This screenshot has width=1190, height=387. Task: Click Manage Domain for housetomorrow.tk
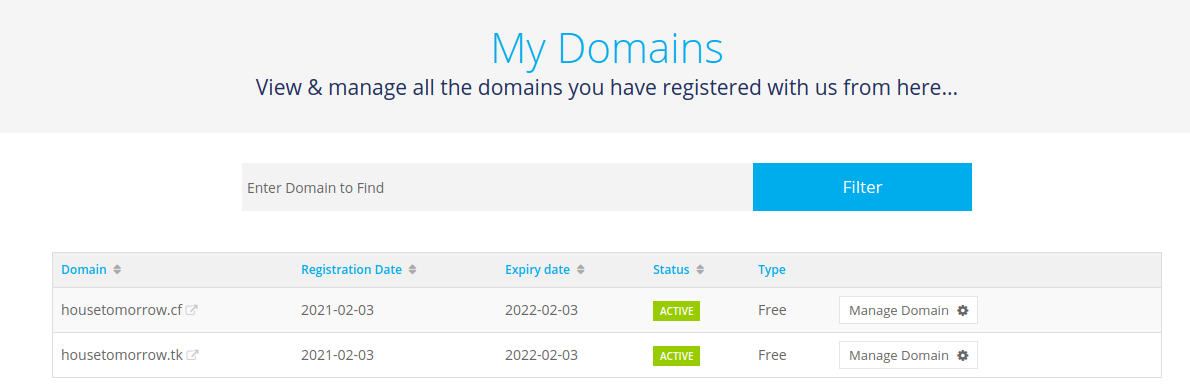coord(908,355)
